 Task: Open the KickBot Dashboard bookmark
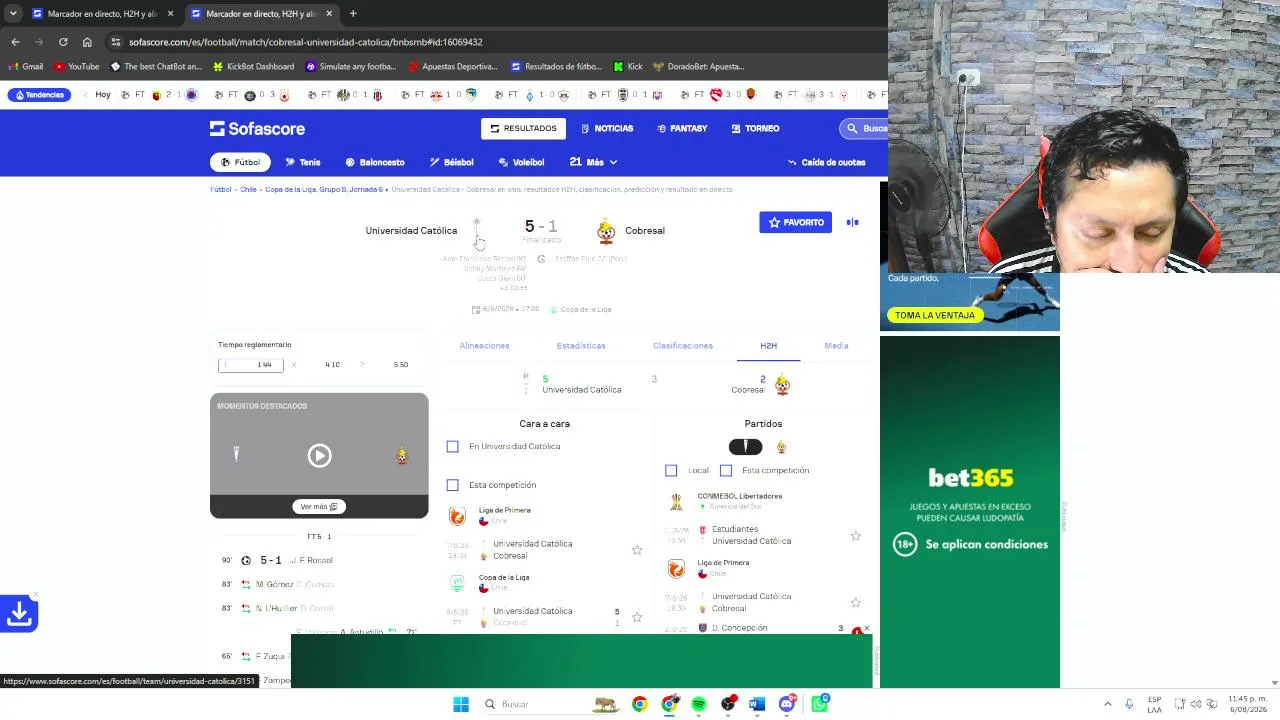click(x=254, y=67)
